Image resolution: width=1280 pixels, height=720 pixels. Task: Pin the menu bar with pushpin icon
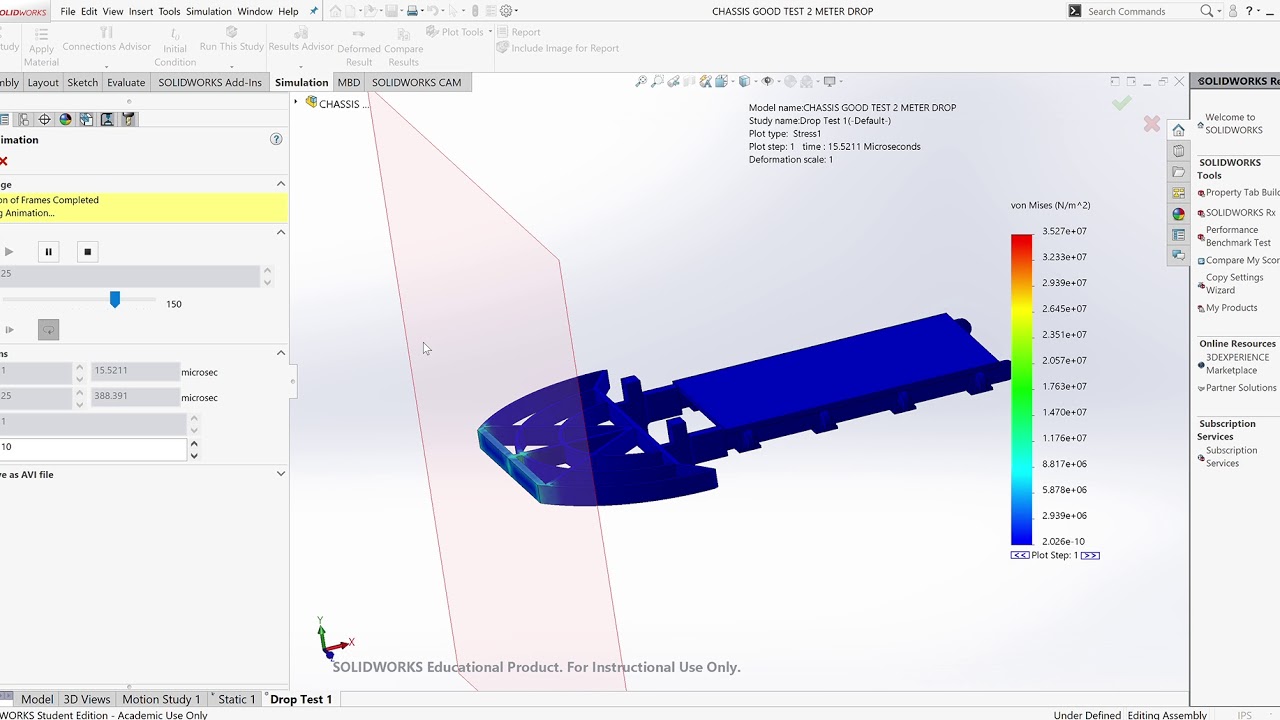point(313,11)
